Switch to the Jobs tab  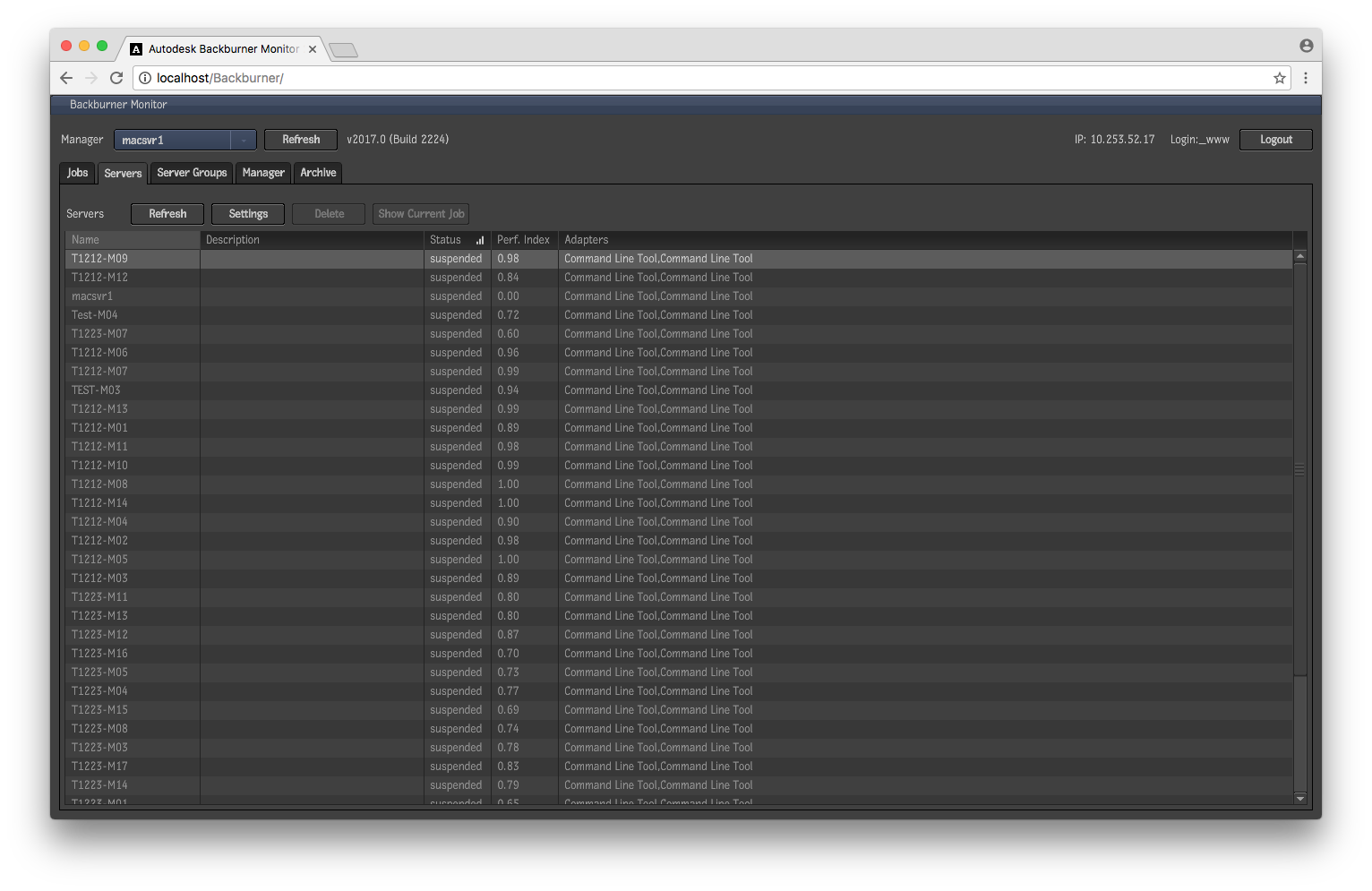[78, 173]
